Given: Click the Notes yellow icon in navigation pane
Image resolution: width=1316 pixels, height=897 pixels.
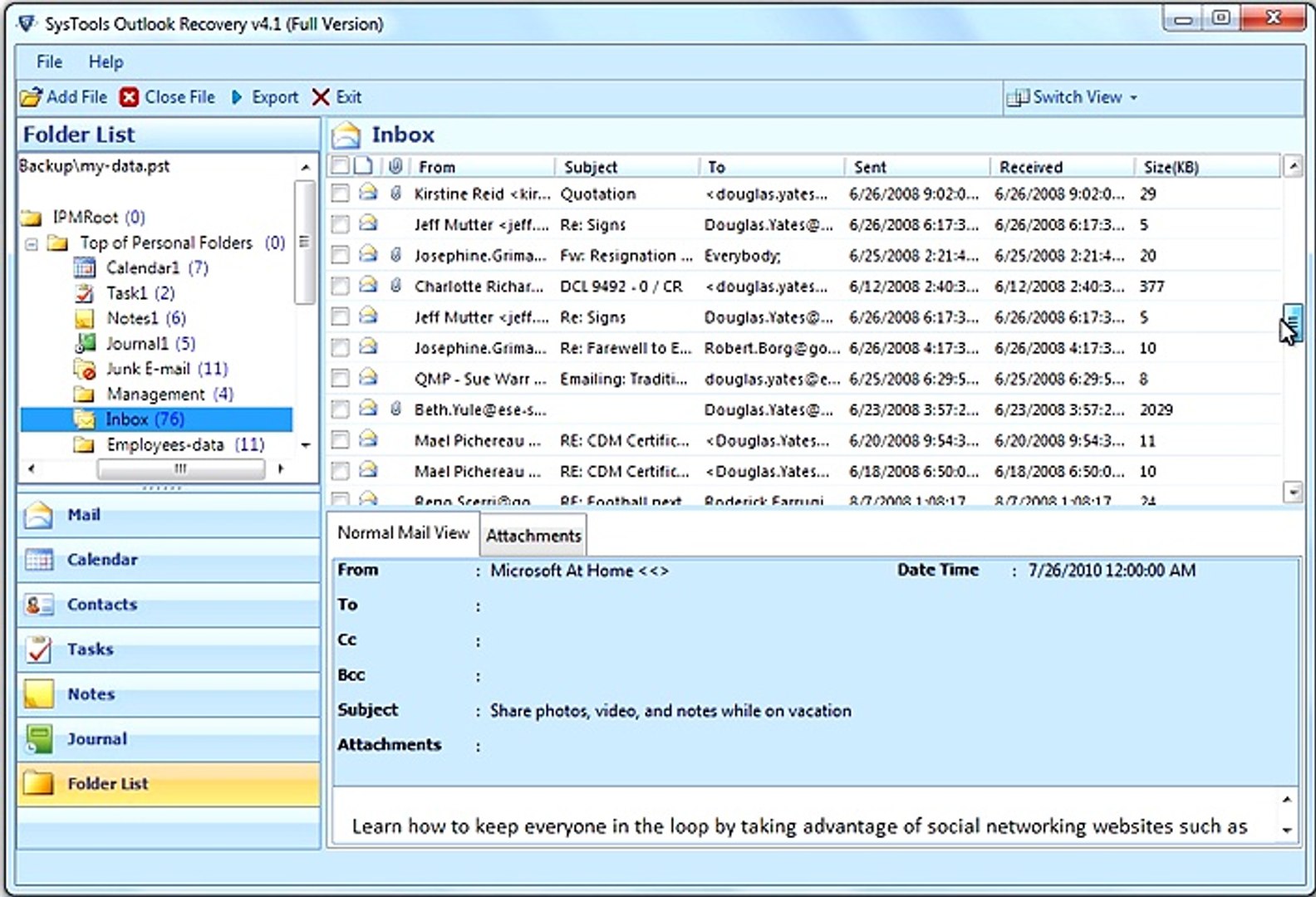Looking at the screenshot, I should coord(39,694).
